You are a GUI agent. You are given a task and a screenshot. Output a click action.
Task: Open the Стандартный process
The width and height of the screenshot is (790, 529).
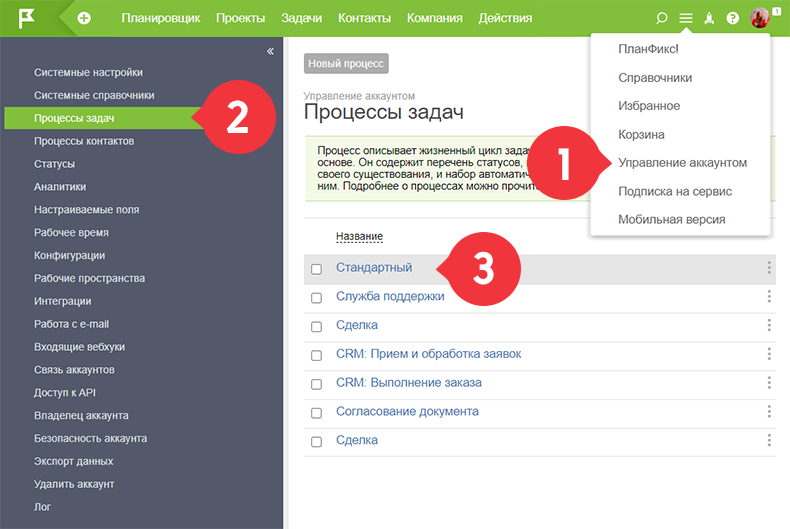pyautogui.click(x=374, y=268)
